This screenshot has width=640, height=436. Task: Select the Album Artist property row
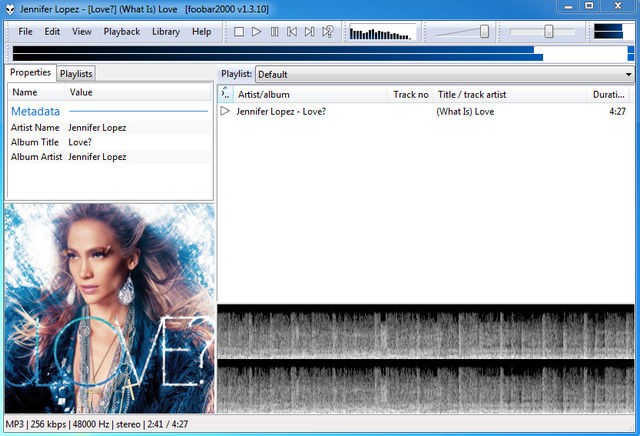point(109,157)
